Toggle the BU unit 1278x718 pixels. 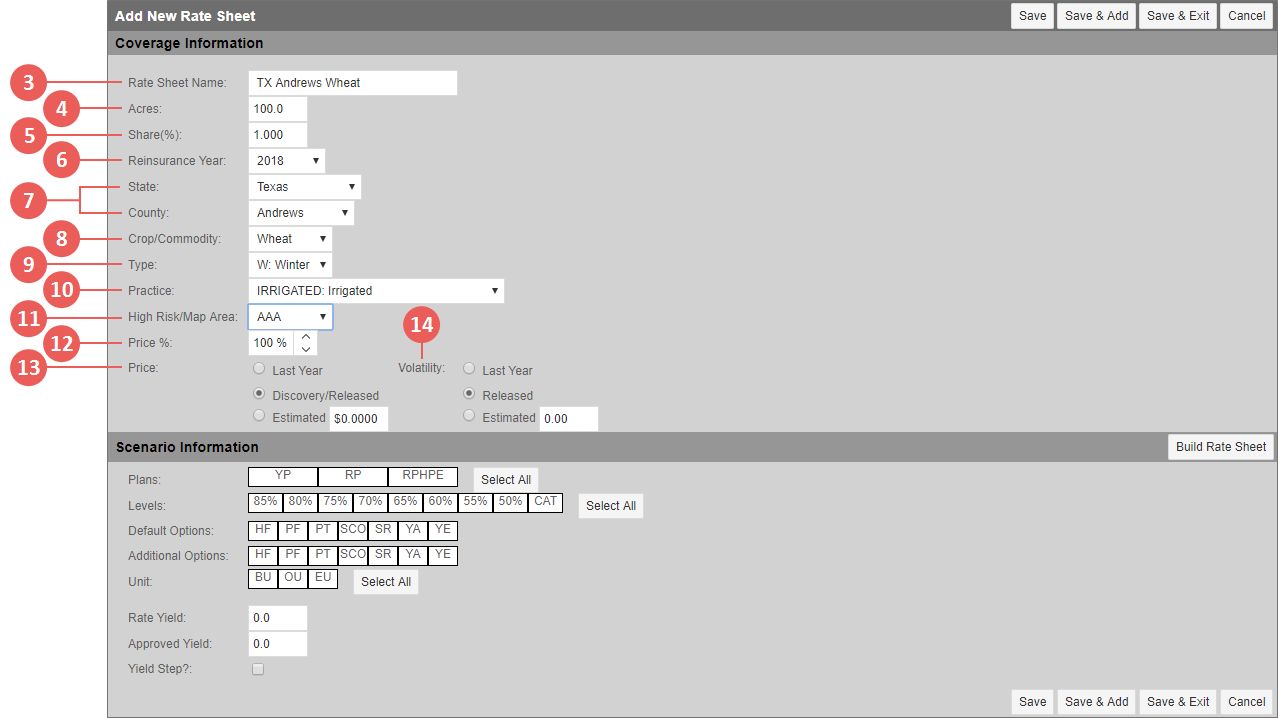[x=262, y=579]
